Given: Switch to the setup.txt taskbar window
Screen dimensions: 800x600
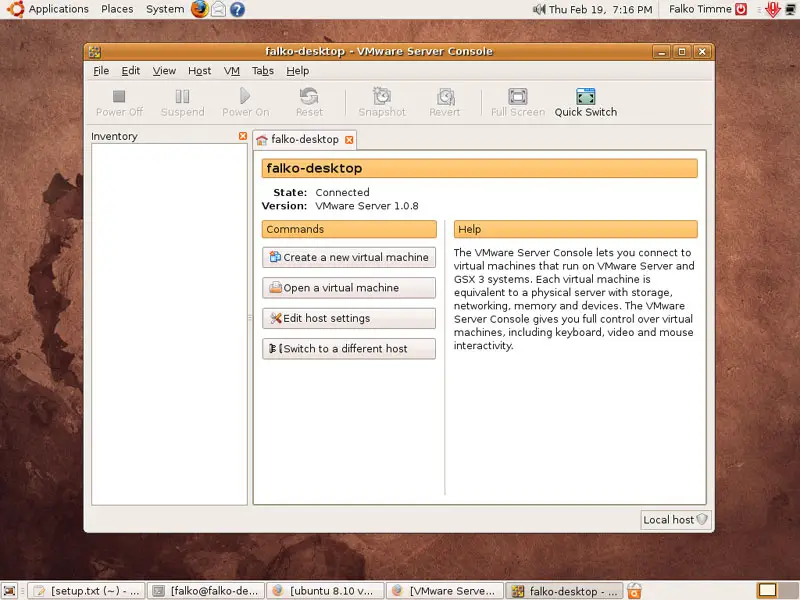Looking at the screenshot, I should coord(86,591).
